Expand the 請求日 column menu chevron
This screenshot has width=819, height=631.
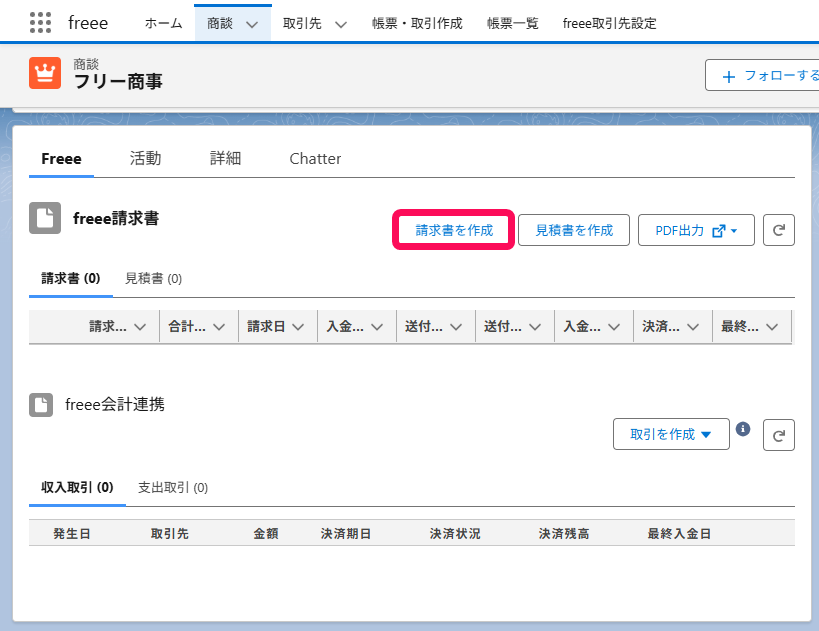click(x=298, y=327)
